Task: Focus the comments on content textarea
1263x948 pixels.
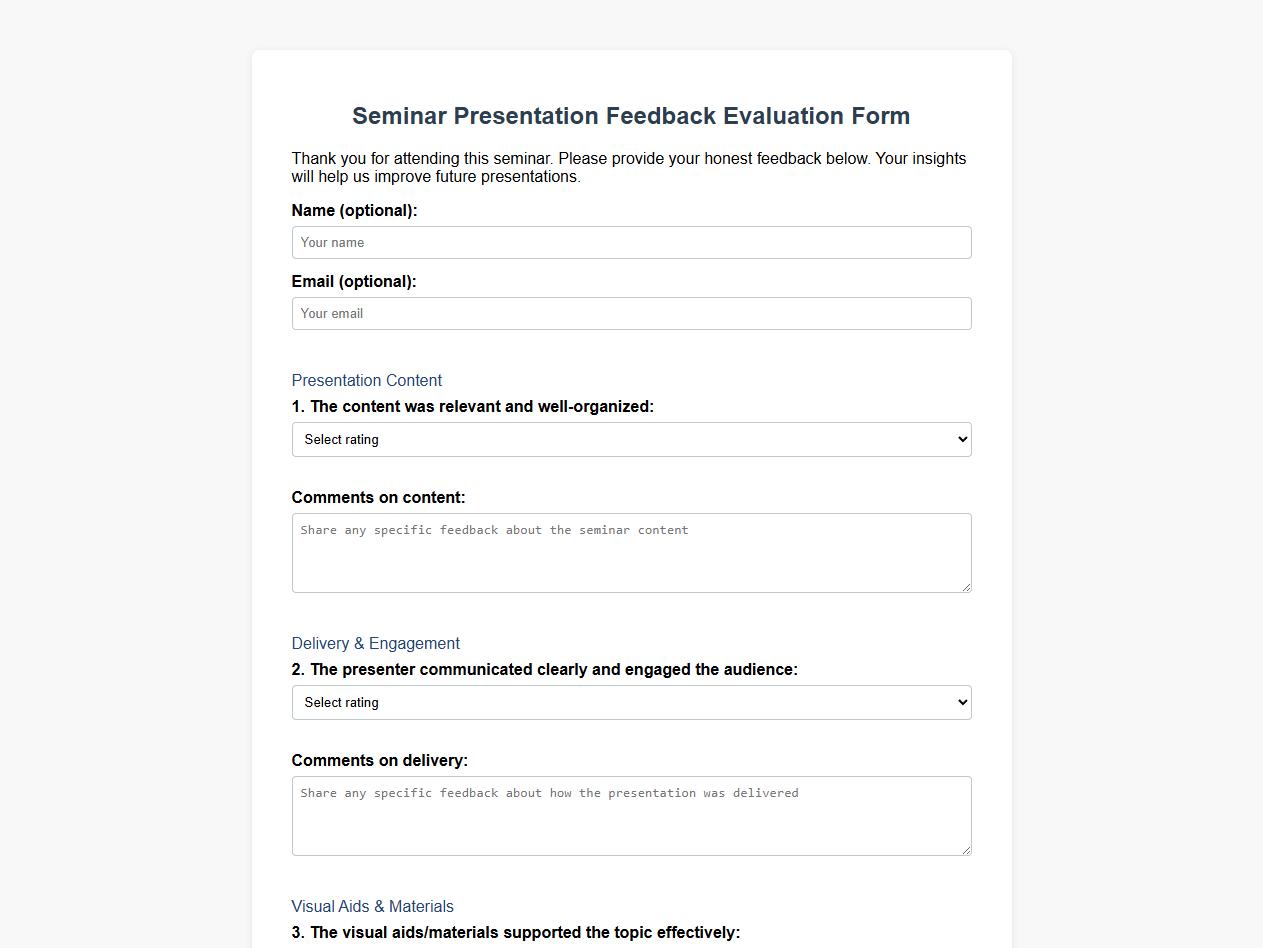Action: pyautogui.click(x=631, y=552)
